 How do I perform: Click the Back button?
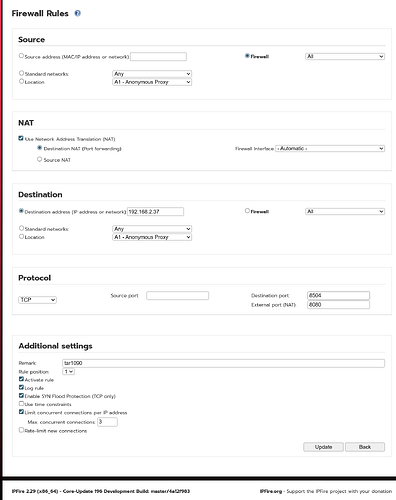coord(365,447)
